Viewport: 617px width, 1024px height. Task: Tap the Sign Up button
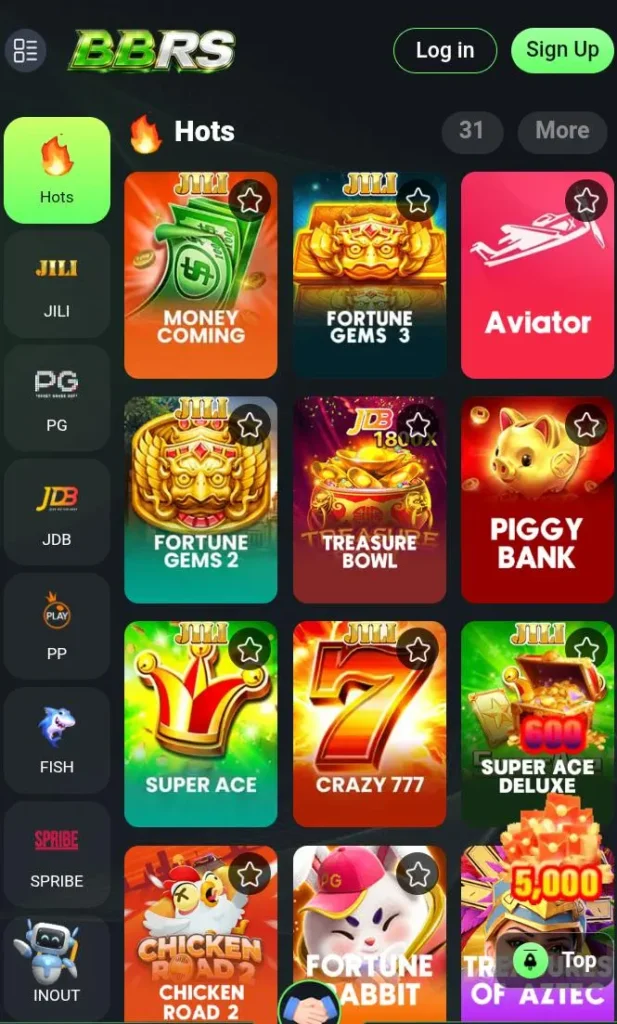pyautogui.click(x=562, y=50)
